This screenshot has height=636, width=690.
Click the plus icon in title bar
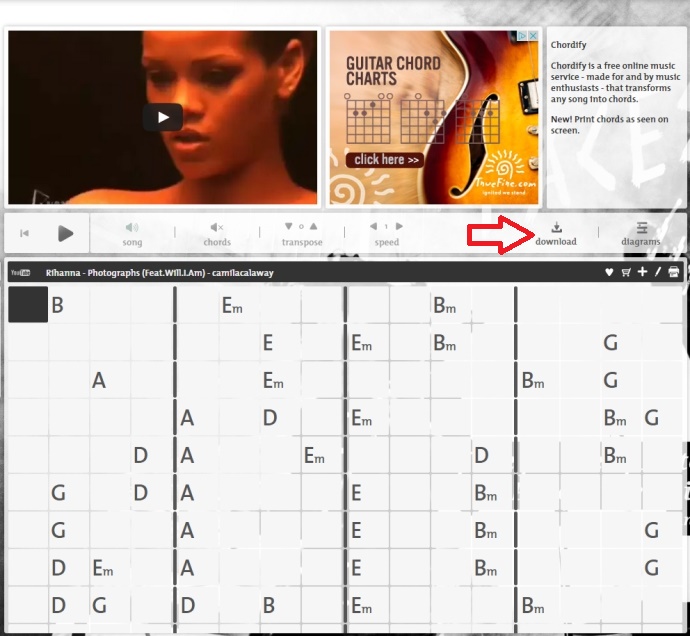pos(642,272)
